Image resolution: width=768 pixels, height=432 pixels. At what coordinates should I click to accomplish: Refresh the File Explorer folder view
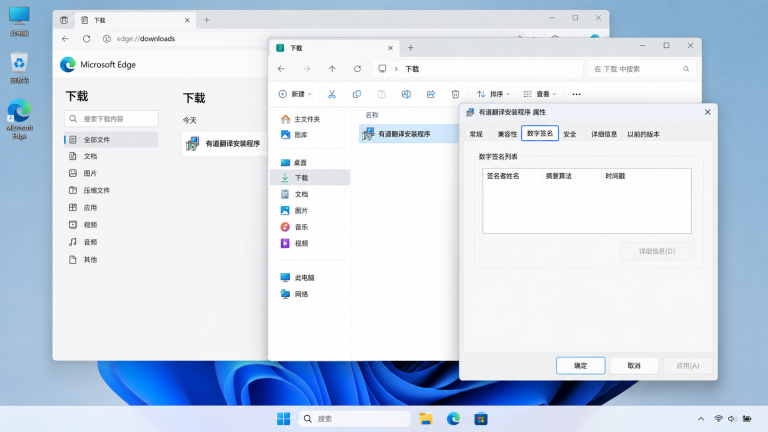click(357, 69)
